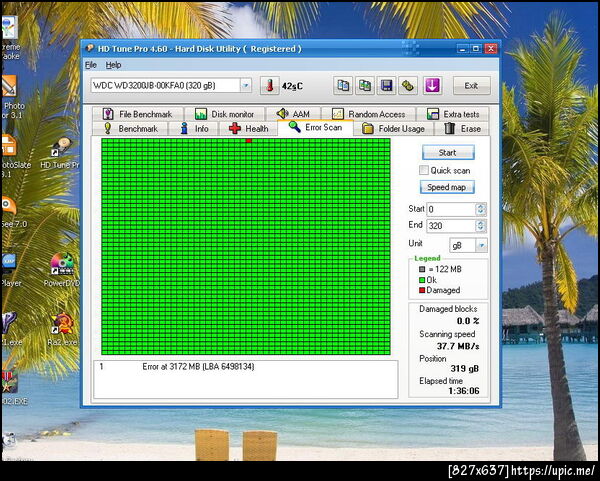Viewport: 600px width, 481px height.
Task: Close the HD Tune Pro window
Action: click(490, 49)
